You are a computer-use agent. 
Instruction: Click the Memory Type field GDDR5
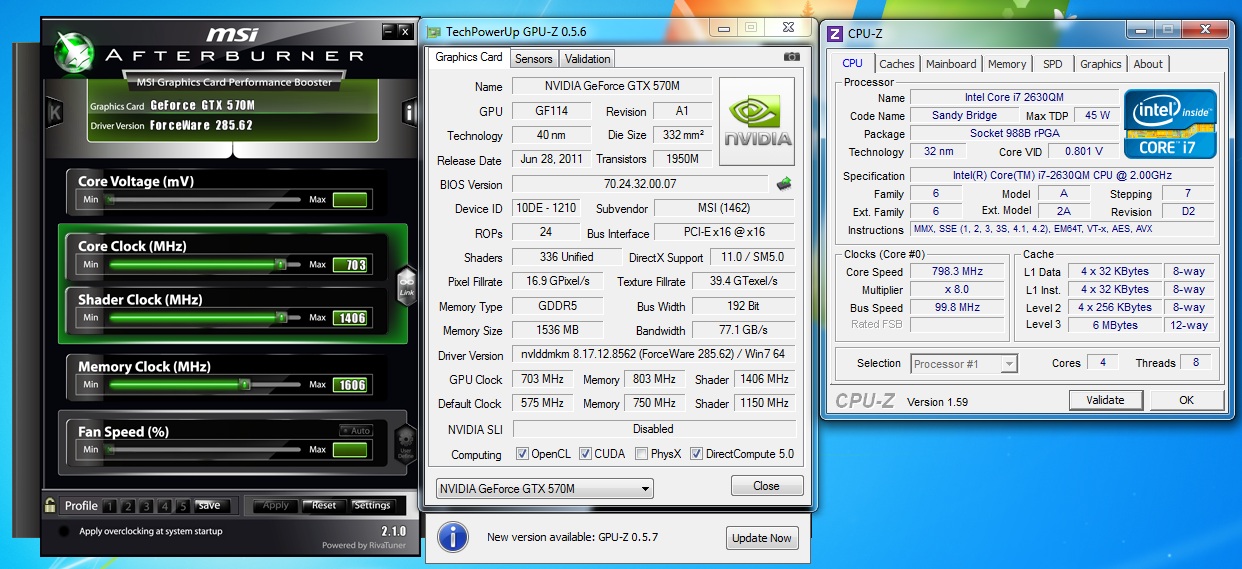click(x=557, y=307)
